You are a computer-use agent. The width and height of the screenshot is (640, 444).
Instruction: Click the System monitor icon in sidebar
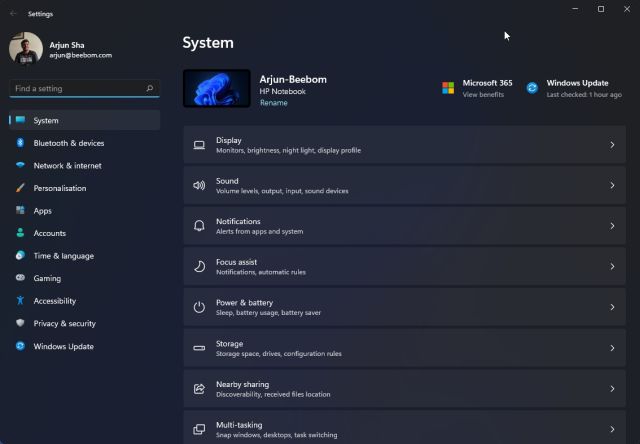tap(20, 120)
